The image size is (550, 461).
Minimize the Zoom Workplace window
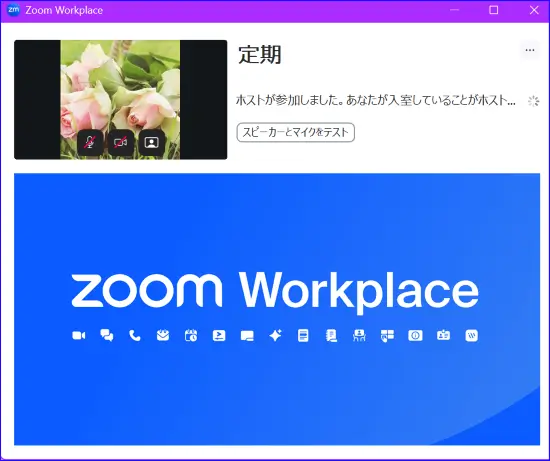point(455,10)
